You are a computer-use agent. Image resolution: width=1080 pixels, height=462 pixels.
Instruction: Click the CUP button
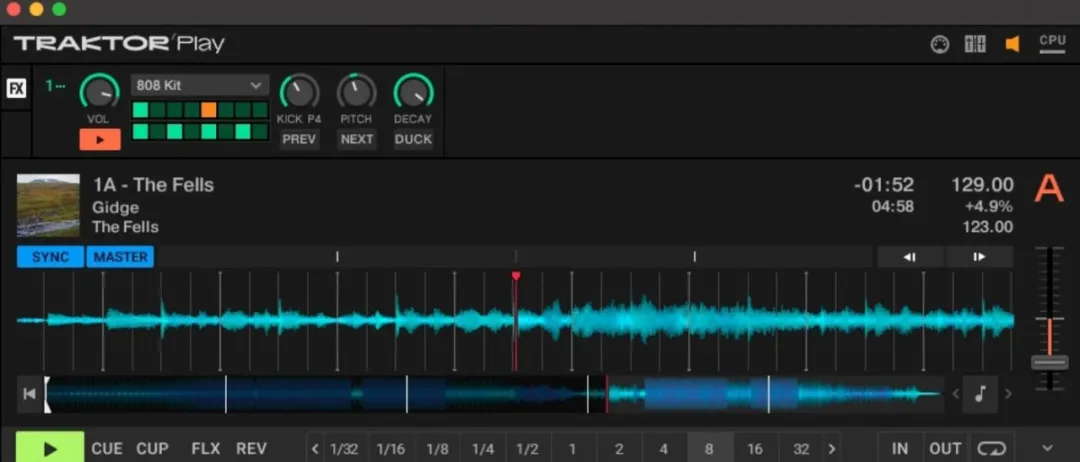click(x=152, y=449)
